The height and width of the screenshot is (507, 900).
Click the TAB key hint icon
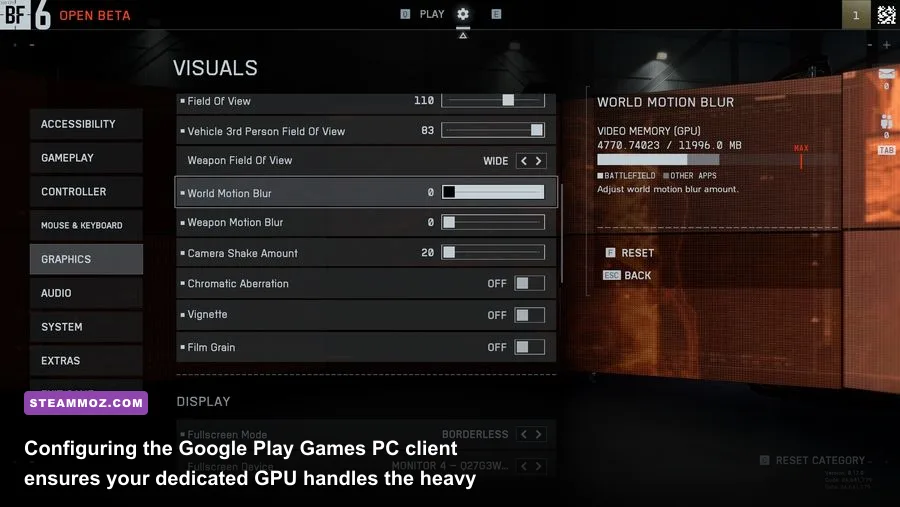[886, 150]
